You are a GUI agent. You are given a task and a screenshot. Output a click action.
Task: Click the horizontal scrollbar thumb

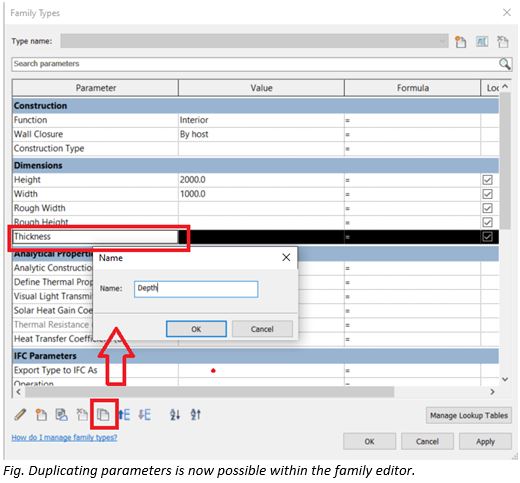(209, 392)
